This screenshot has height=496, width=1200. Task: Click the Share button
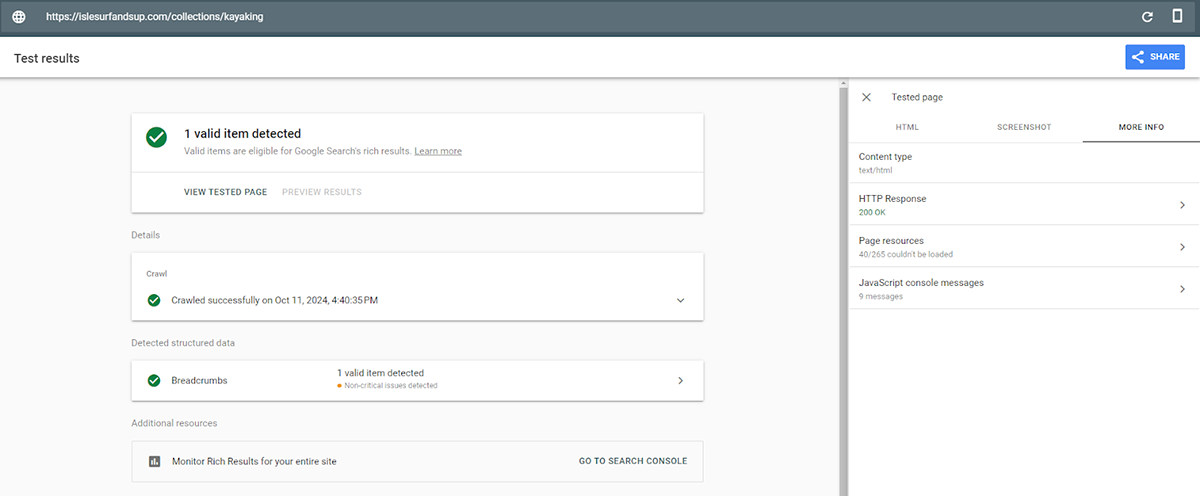[x=1155, y=57]
